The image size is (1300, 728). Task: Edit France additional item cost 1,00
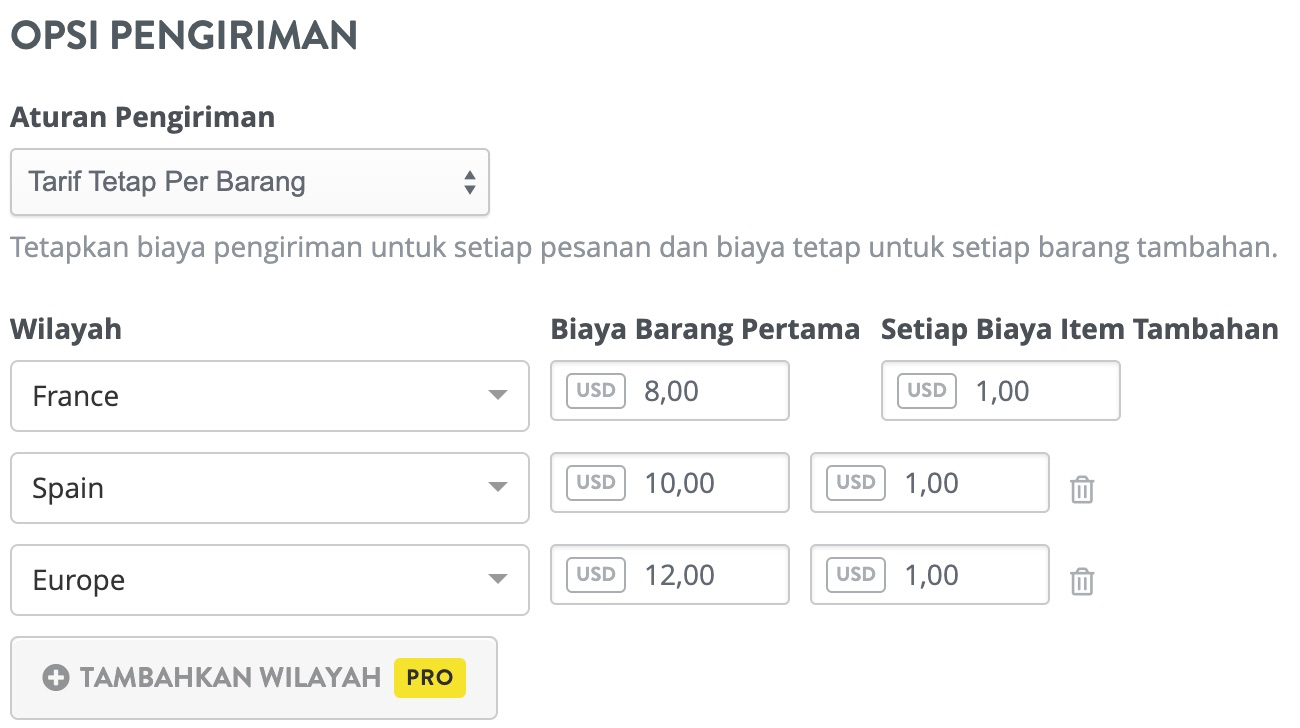pos(1001,390)
